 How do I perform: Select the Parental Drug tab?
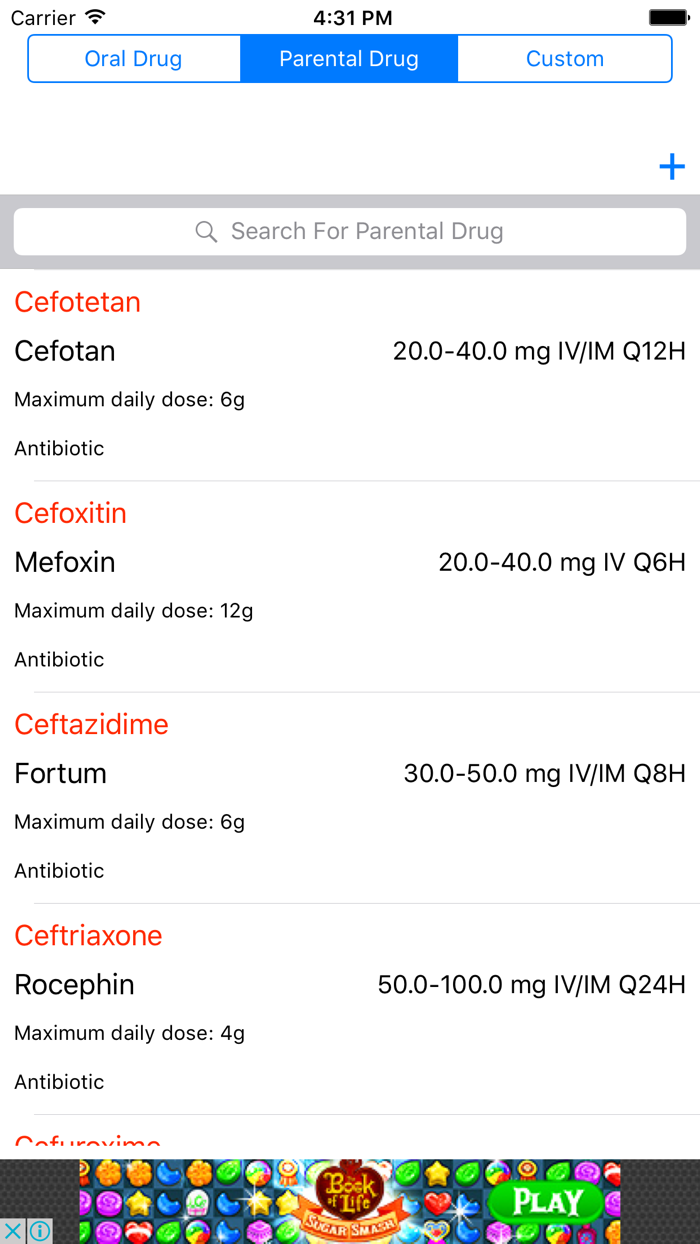(348, 58)
